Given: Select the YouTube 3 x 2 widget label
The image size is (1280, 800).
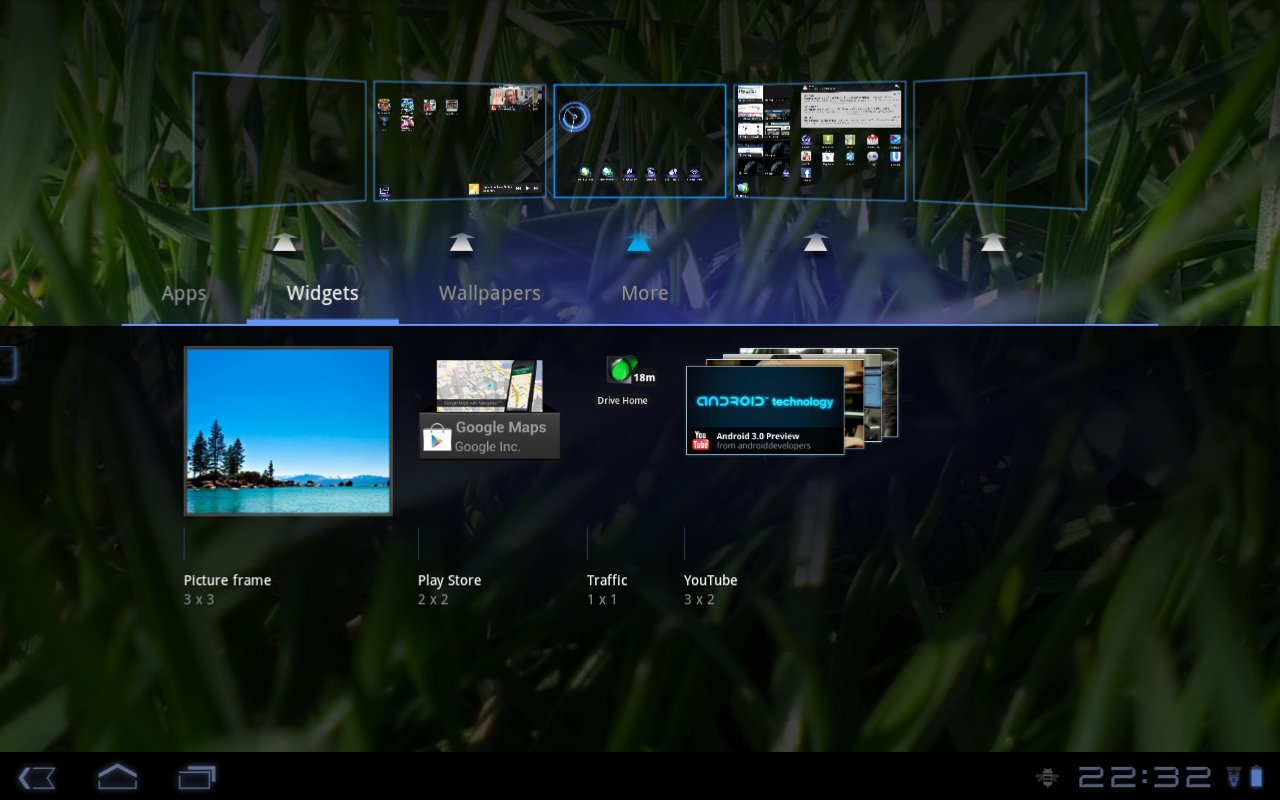Looking at the screenshot, I should (x=710, y=588).
